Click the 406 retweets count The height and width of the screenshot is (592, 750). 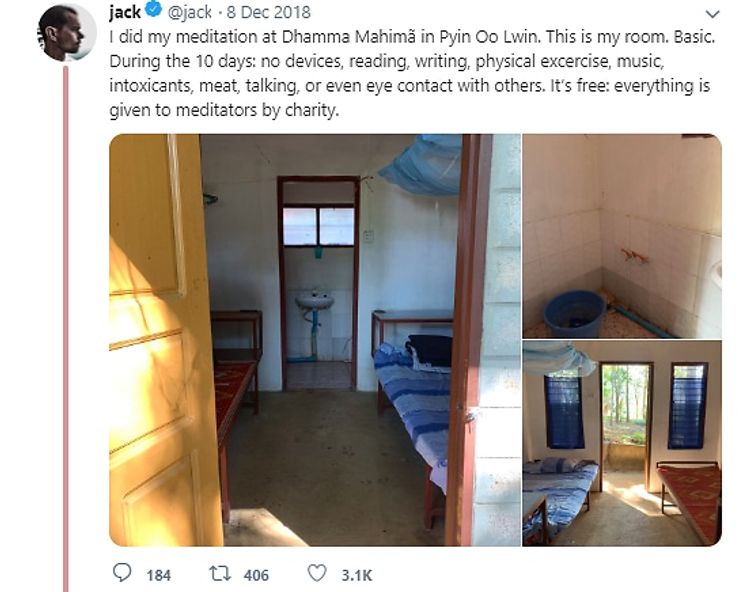256,575
